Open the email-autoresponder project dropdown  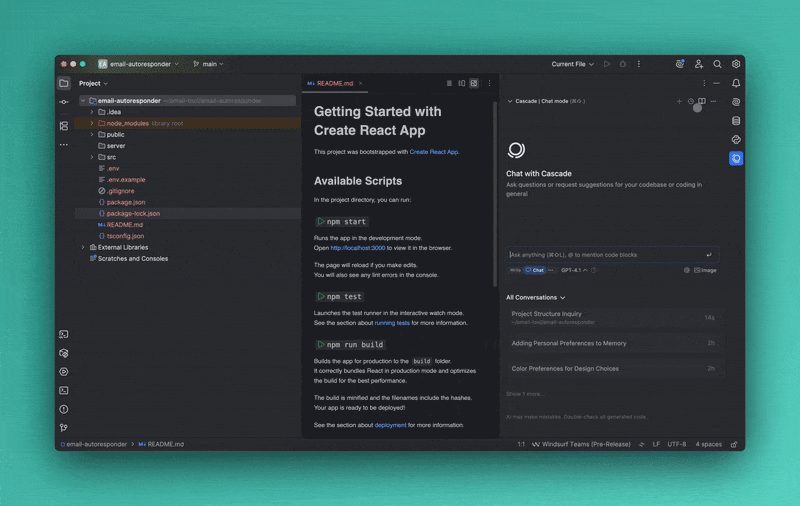click(139, 64)
